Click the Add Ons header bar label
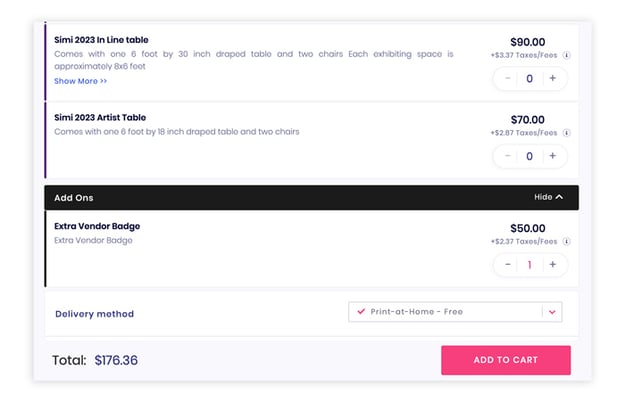The width and height of the screenshot is (625, 402). pyautogui.click(x=74, y=198)
